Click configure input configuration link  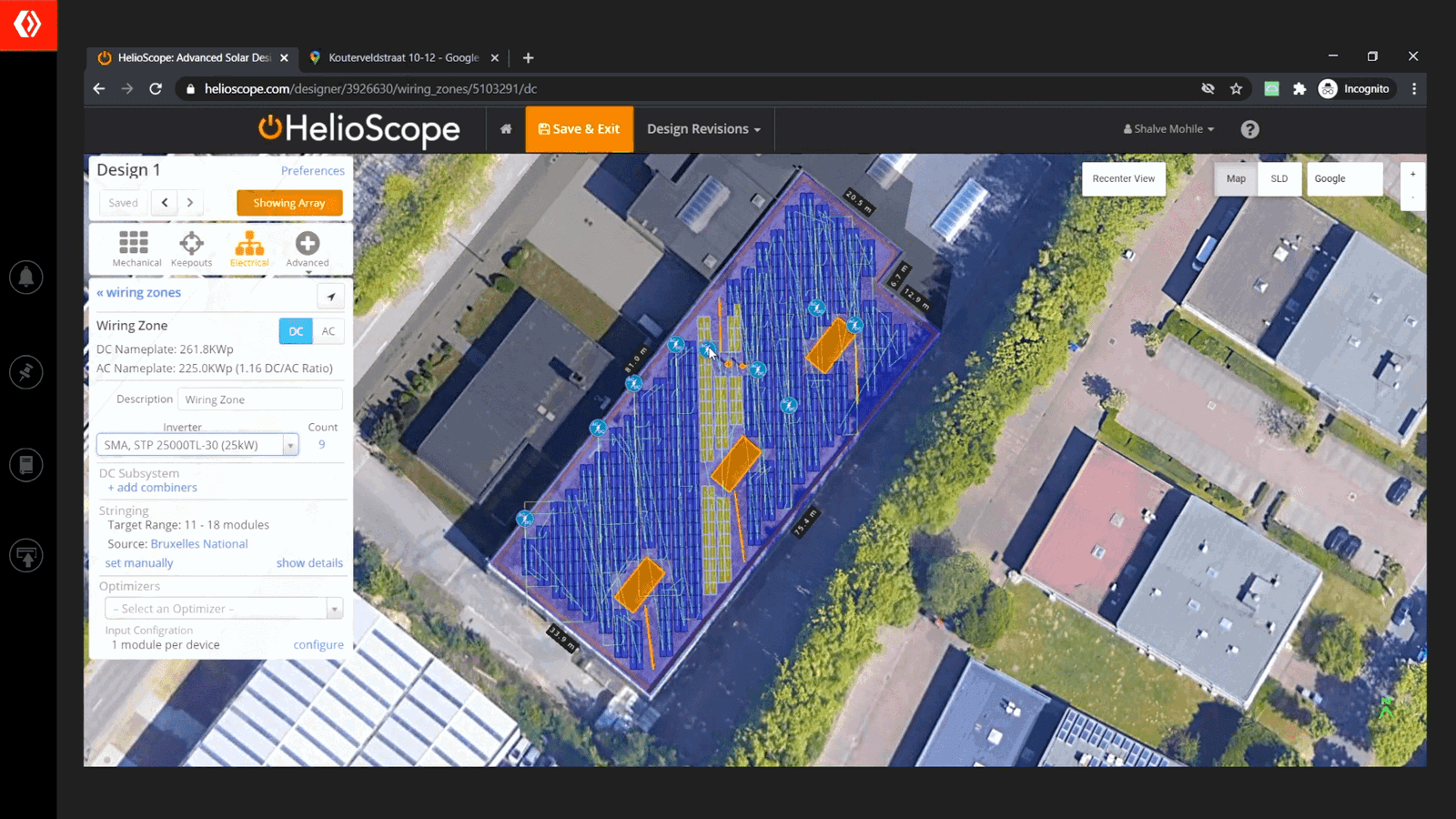pos(318,645)
